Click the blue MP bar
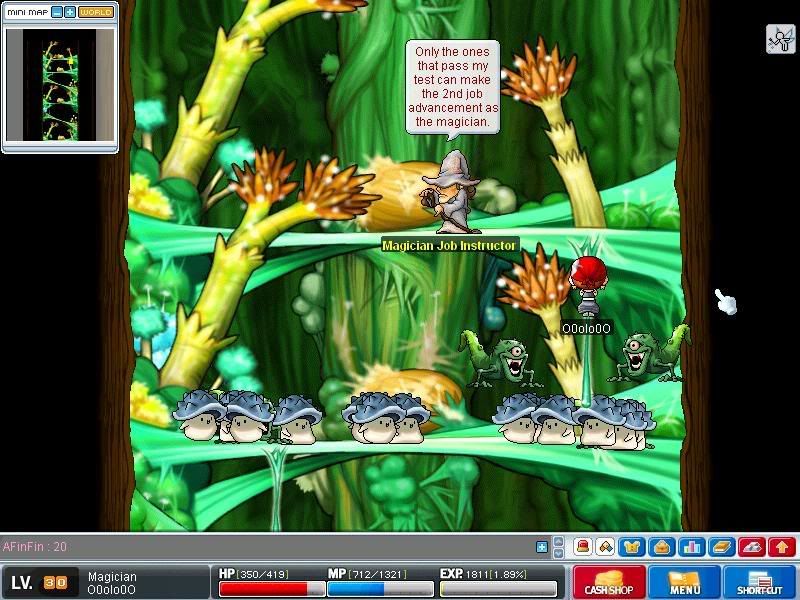The width and height of the screenshot is (800, 600). coord(380,589)
